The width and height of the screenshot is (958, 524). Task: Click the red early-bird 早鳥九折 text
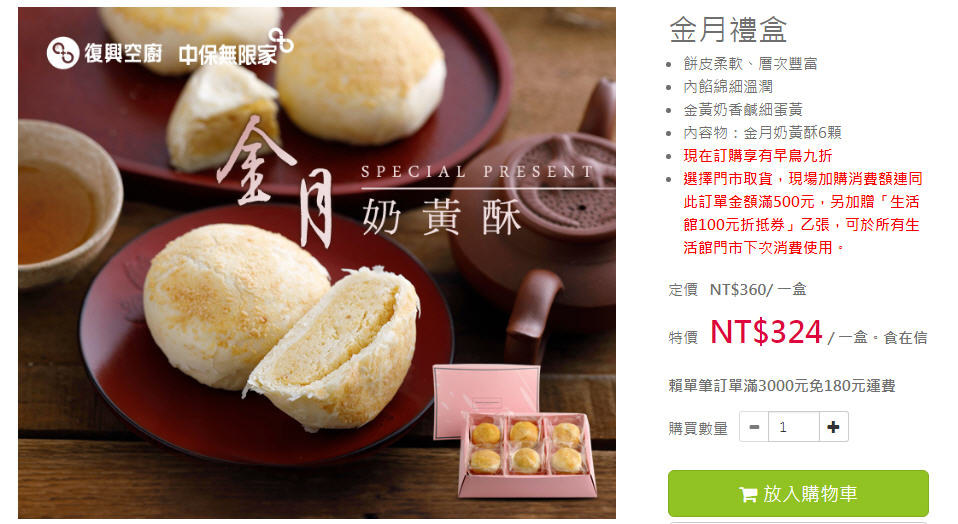pyautogui.click(x=758, y=156)
